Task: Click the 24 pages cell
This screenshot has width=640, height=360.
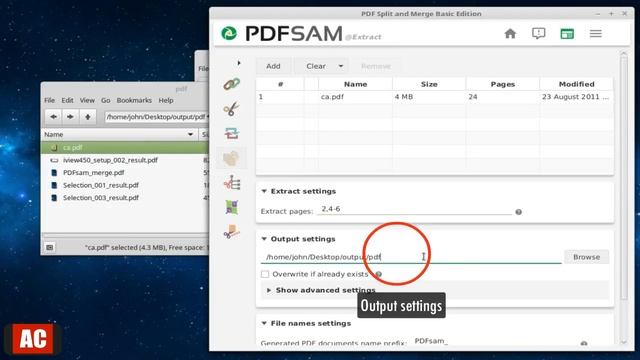Action: click(x=502, y=97)
